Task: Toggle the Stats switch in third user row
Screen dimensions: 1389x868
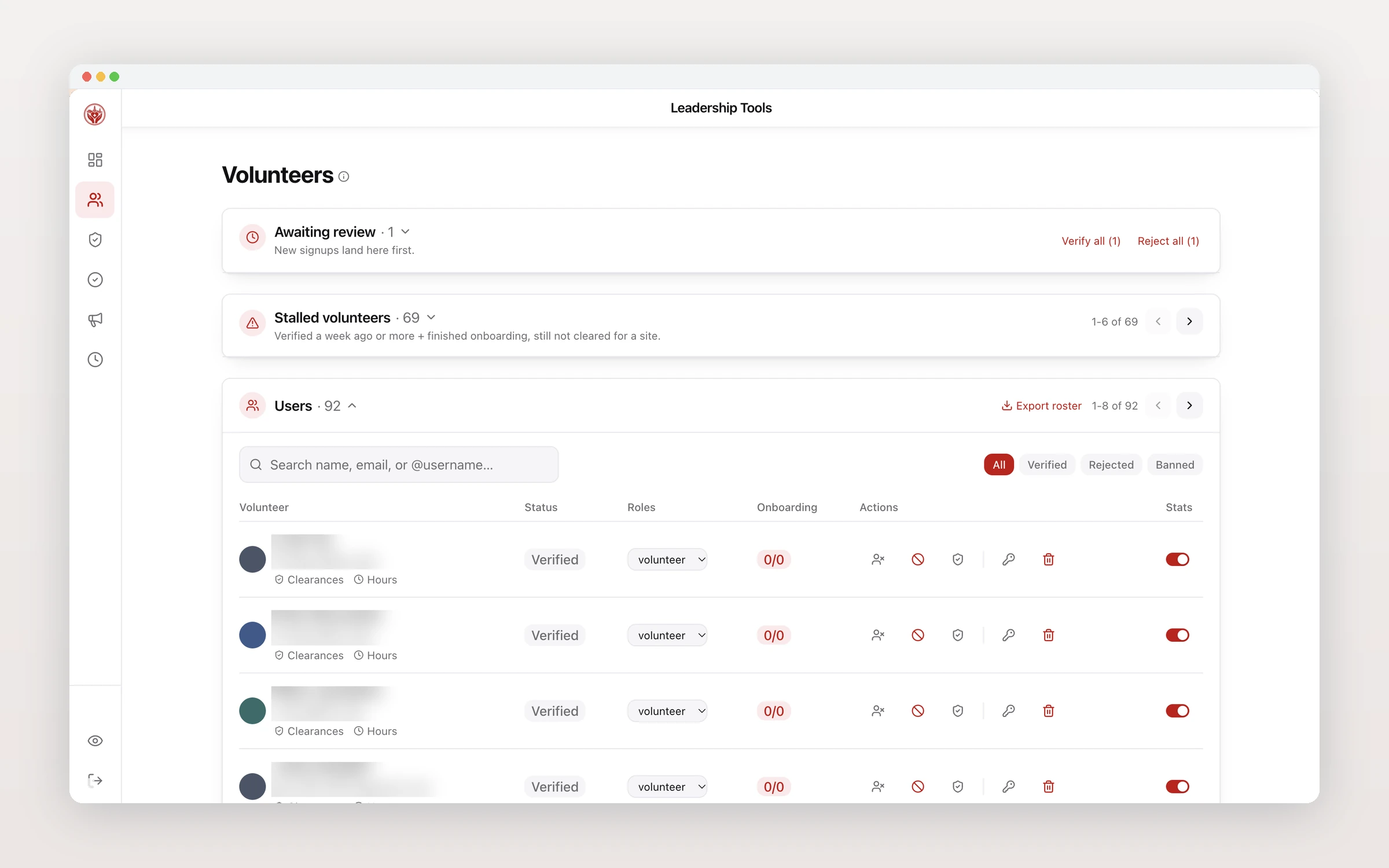Action: pos(1177,711)
